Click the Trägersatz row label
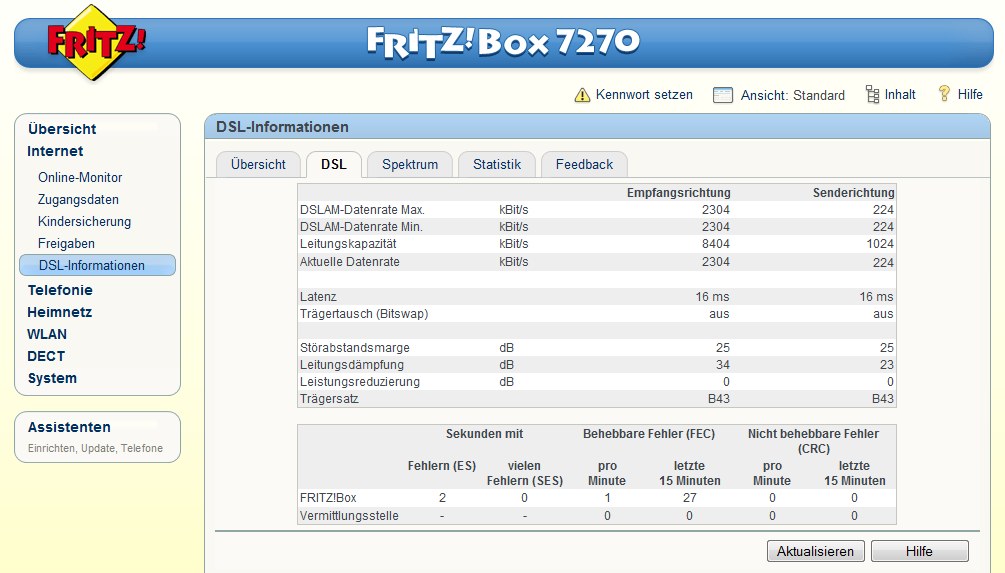The height and width of the screenshot is (573, 1005). [329, 399]
